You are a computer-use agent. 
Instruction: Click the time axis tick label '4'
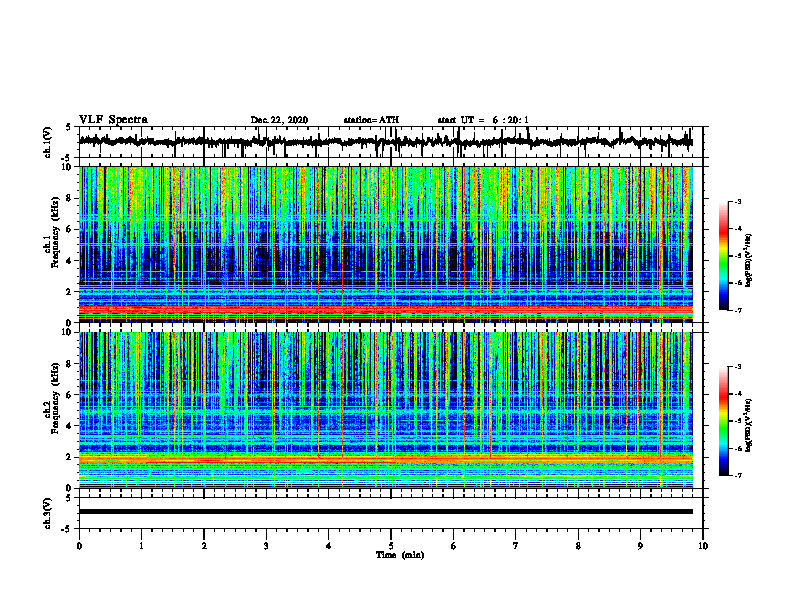click(x=329, y=546)
